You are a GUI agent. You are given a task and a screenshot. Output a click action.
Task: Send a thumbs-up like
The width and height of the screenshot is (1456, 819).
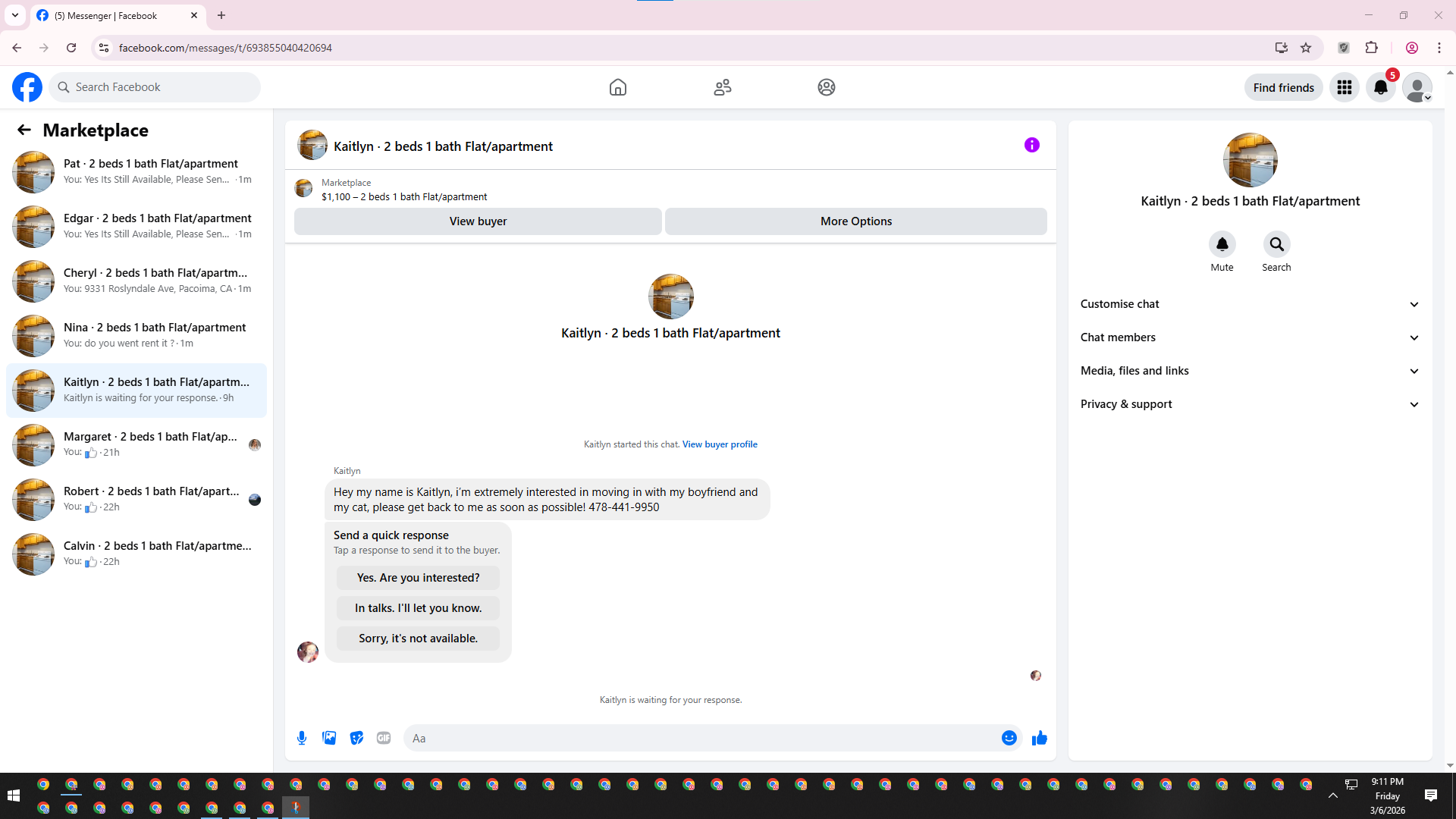(1039, 738)
